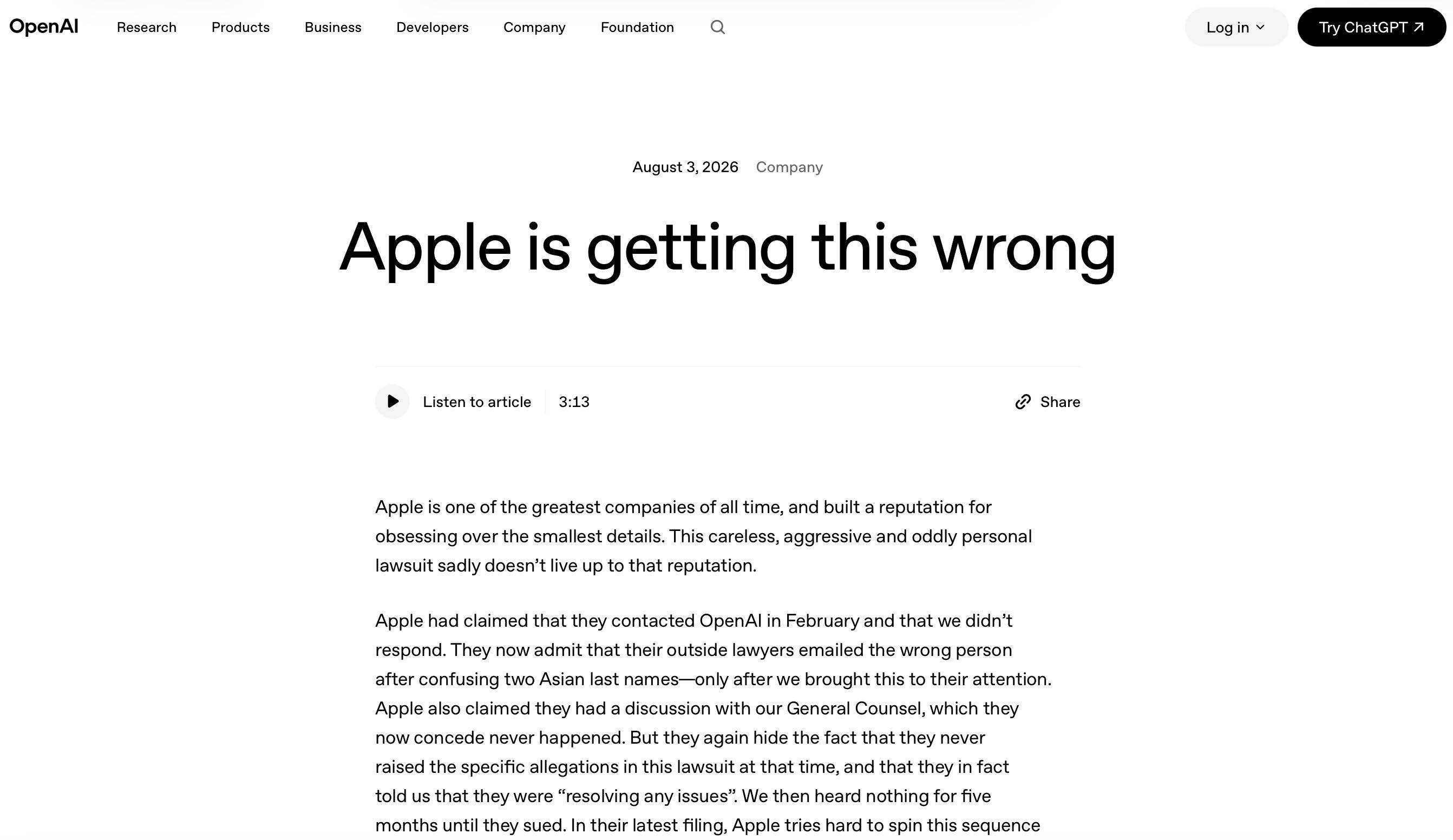The width and height of the screenshot is (1453, 840).
Task: Click the Log in button
Action: click(x=1236, y=27)
